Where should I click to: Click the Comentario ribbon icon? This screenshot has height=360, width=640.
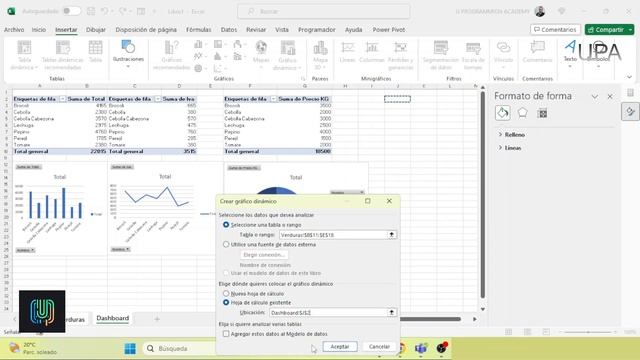[537, 51]
